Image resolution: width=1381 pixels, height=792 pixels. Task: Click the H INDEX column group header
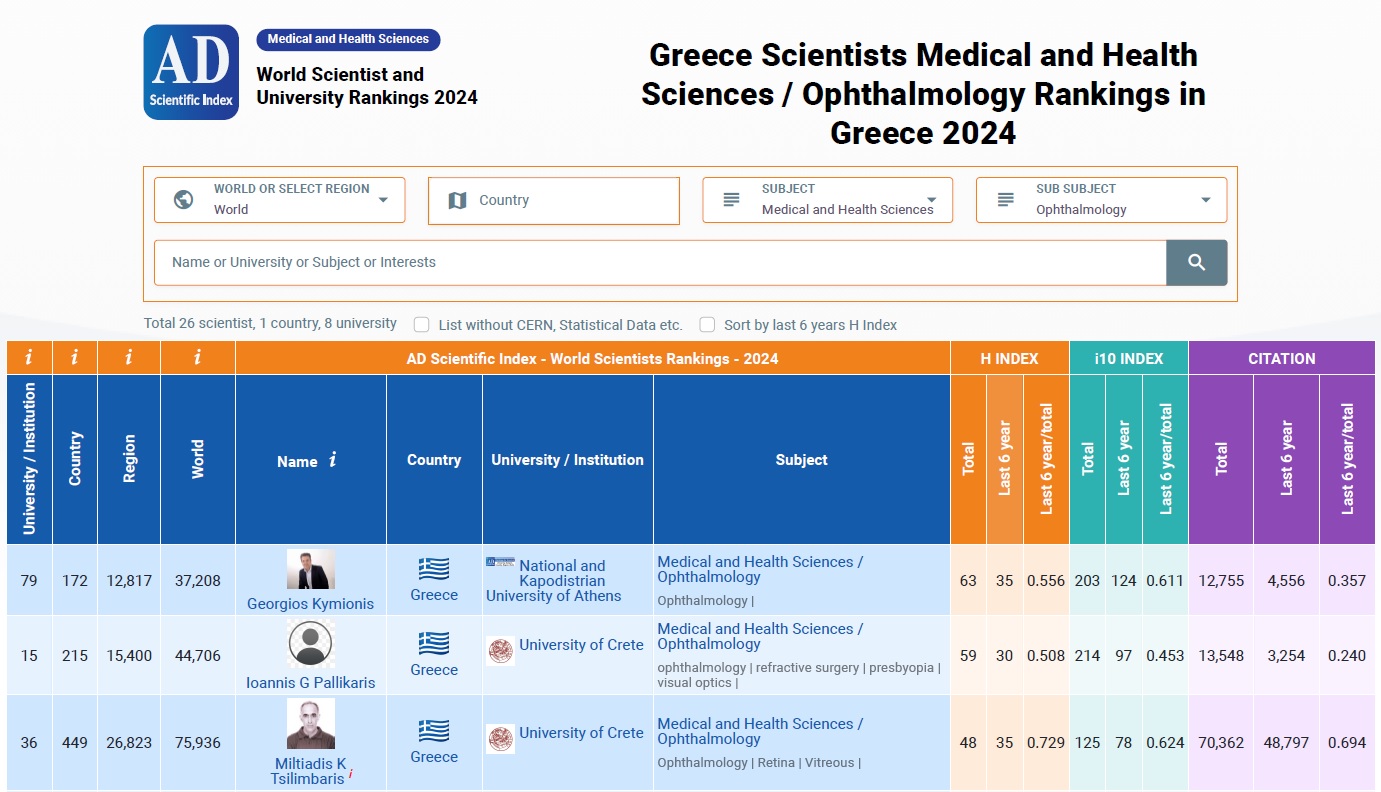tap(1009, 358)
